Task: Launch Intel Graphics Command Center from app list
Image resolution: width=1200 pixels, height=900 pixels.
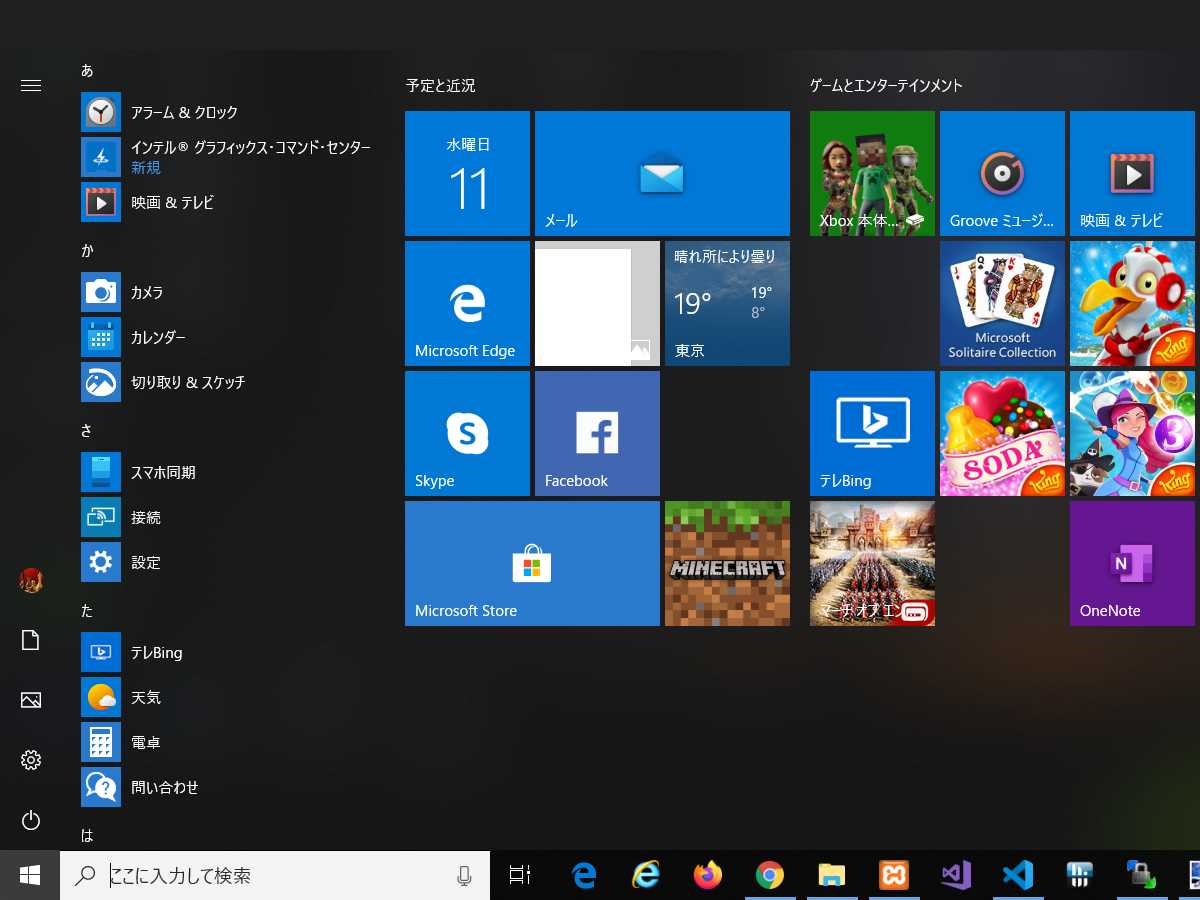Action: (228, 157)
